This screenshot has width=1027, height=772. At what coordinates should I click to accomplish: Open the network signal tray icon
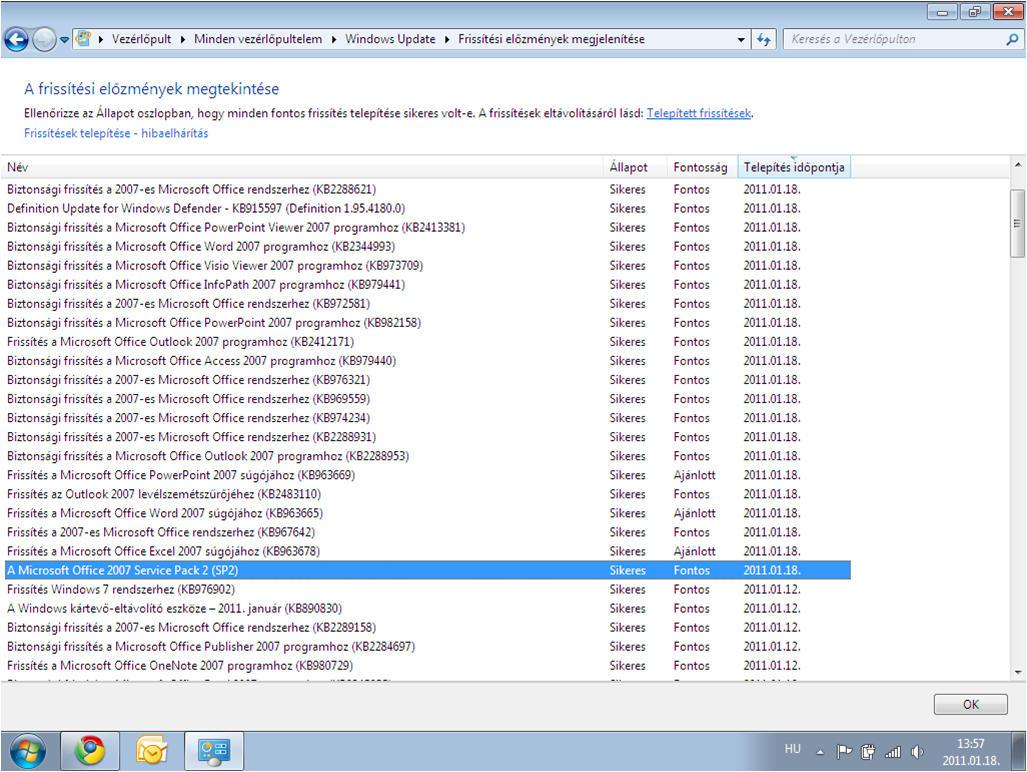pyautogui.click(x=893, y=752)
